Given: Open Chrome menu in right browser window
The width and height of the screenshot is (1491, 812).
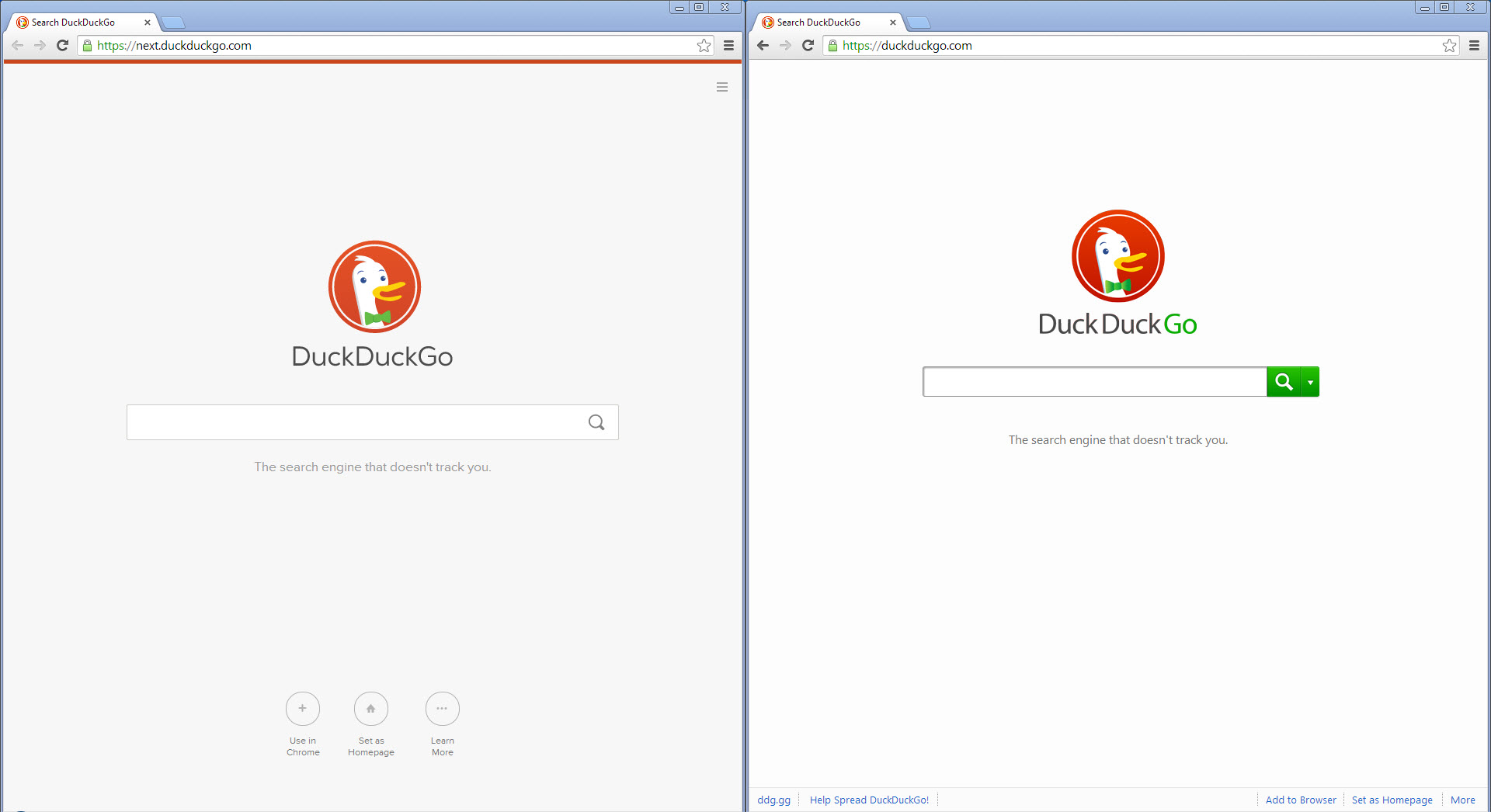Looking at the screenshot, I should coord(1474,46).
